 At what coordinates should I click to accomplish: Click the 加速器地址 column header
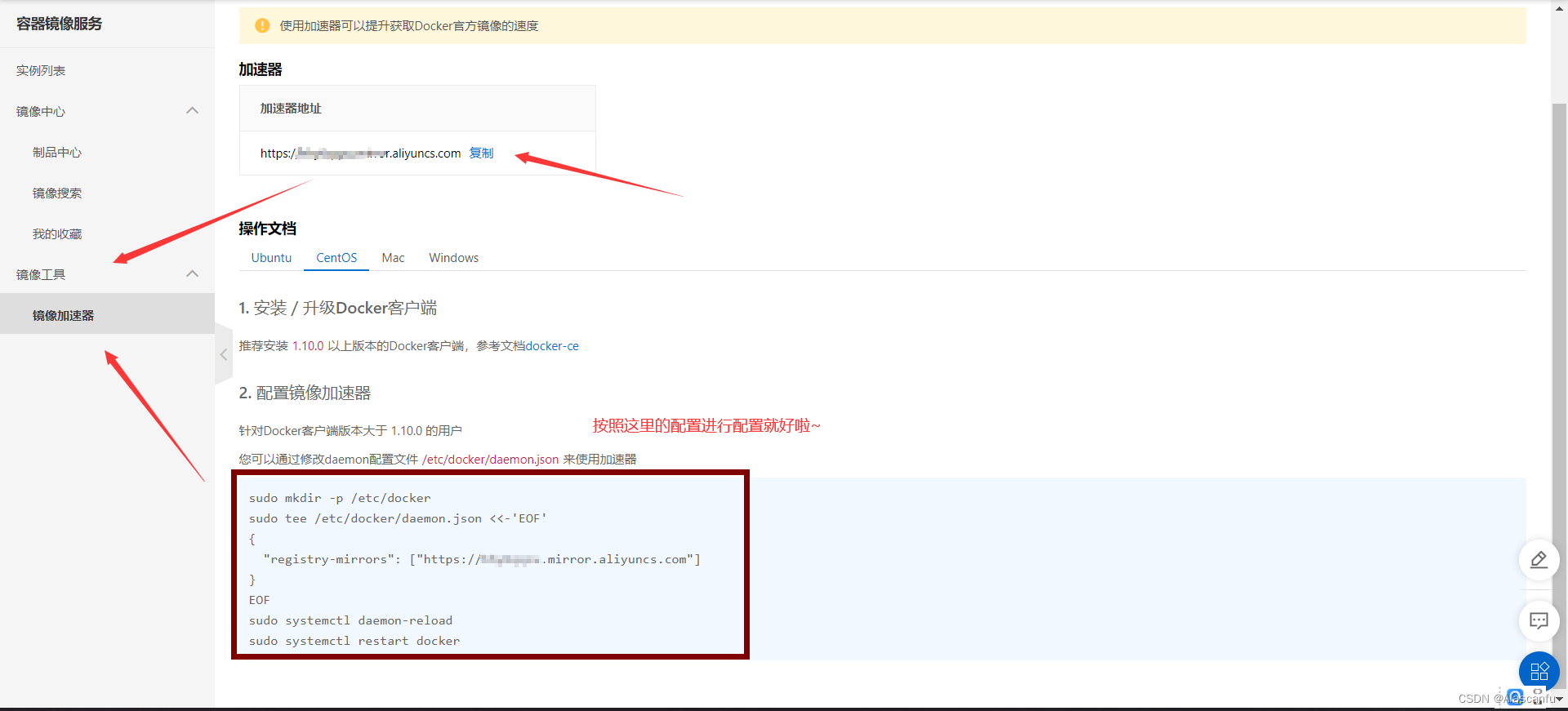point(291,109)
